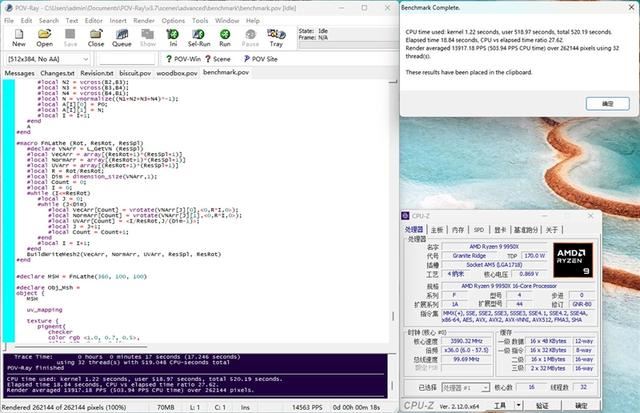Open the Render menu
Image resolution: width=640 pixels, height=413 pixels.
(144, 20)
